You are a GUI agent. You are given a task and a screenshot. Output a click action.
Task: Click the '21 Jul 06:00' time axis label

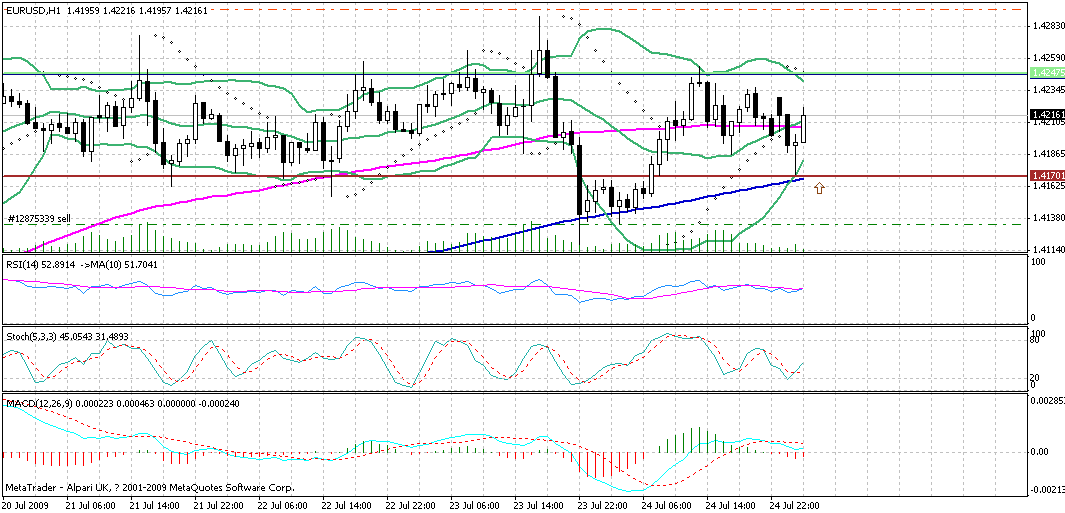(90, 506)
